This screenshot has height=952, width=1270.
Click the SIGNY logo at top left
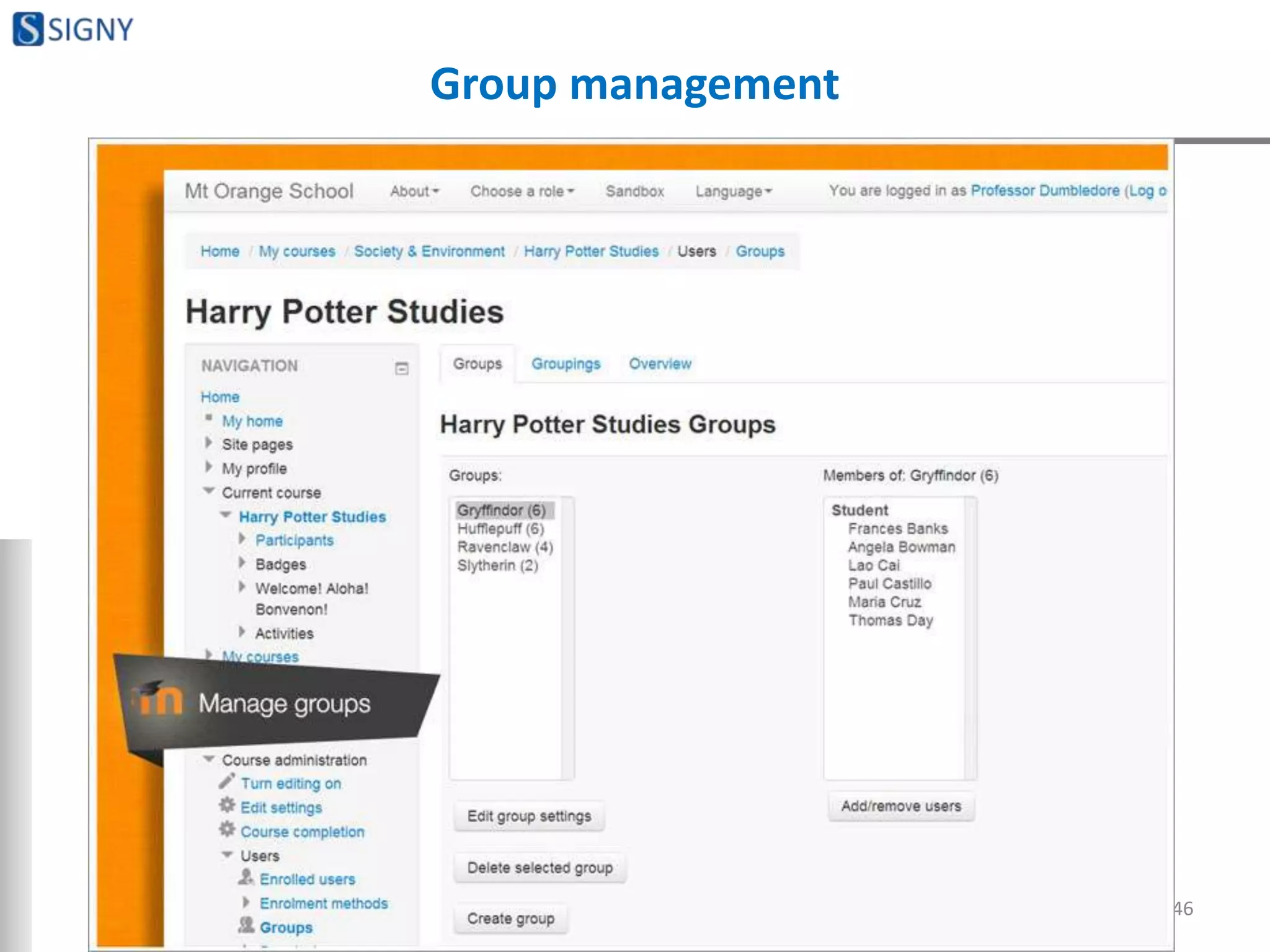click(73, 29)
